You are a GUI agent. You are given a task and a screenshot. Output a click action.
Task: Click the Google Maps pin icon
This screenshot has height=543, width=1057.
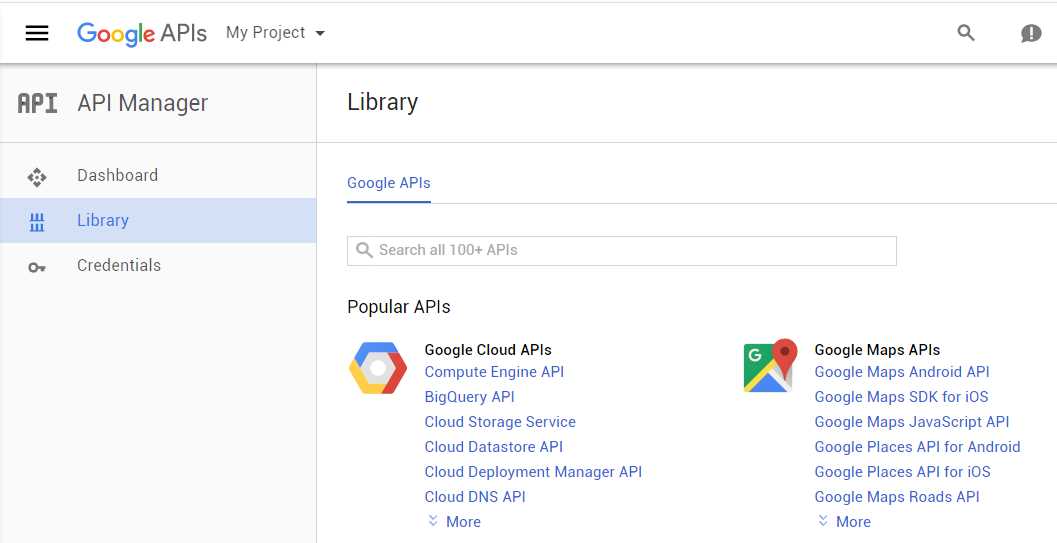point(771,366)
